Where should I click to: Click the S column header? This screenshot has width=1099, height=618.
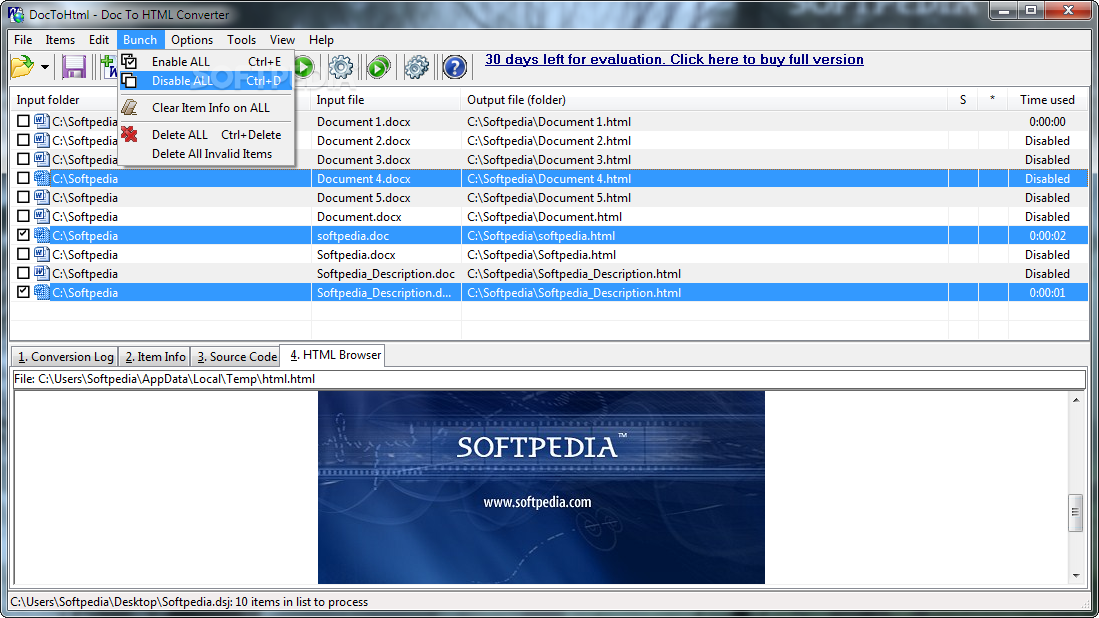[x=963, y=100]
